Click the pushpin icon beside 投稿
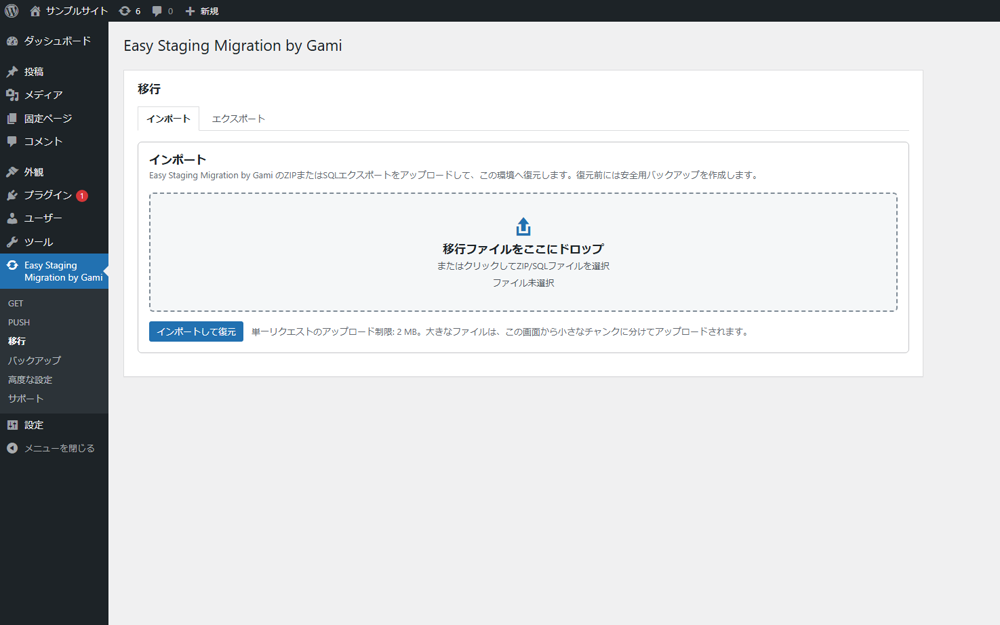The image size is (1000, 625). coord(12,71)
